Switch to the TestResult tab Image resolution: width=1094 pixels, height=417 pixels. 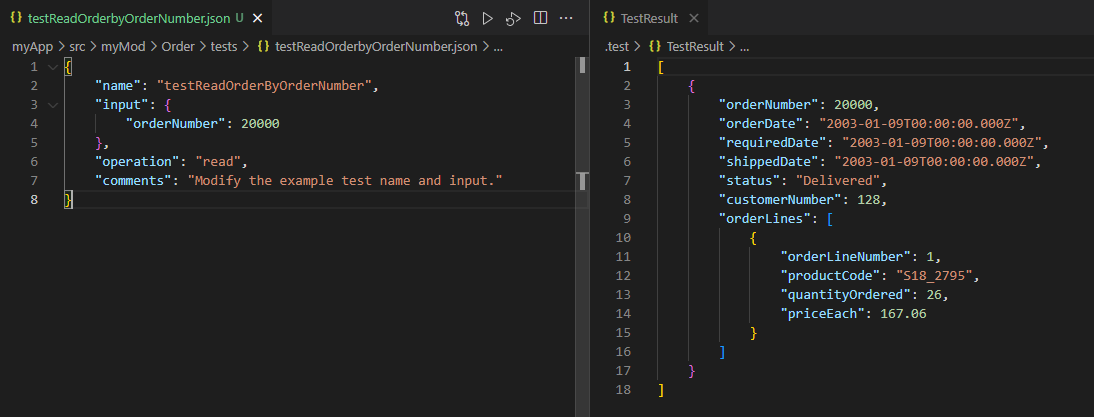tap(650, 19)
